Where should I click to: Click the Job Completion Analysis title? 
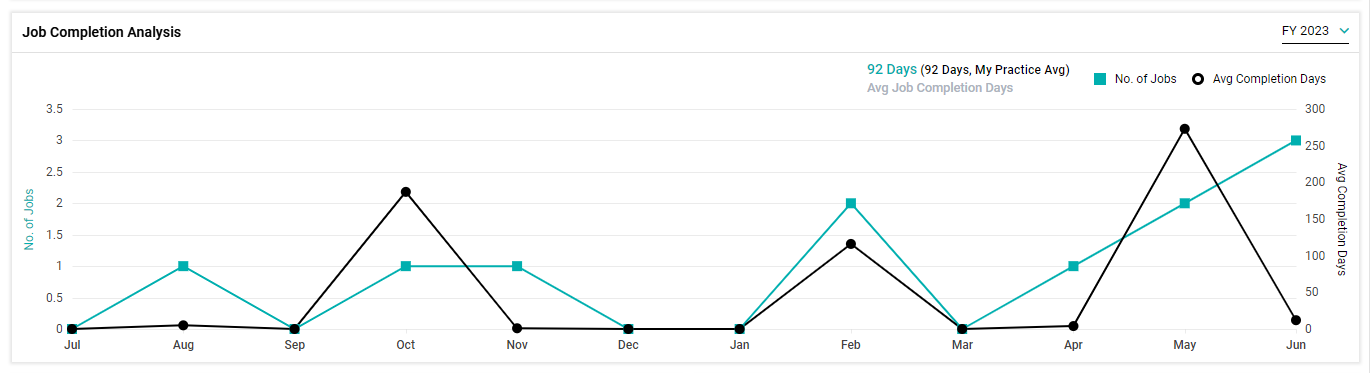coord(102,32)
